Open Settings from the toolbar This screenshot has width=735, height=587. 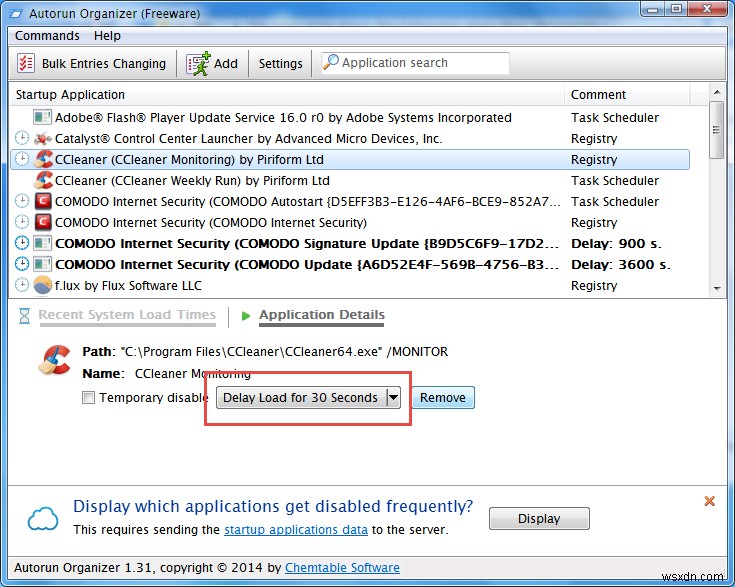pyautogui.click(x=280, y=63)
